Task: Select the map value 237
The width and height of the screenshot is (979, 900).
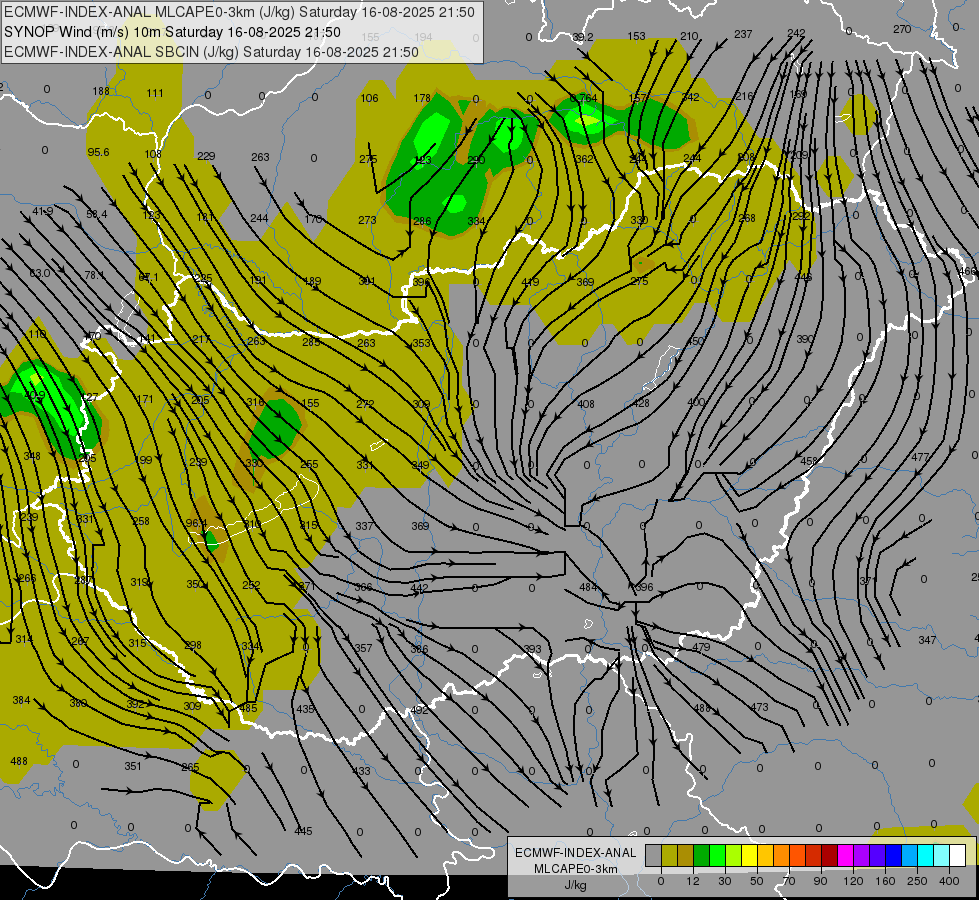Action: [x=743, y=34]
